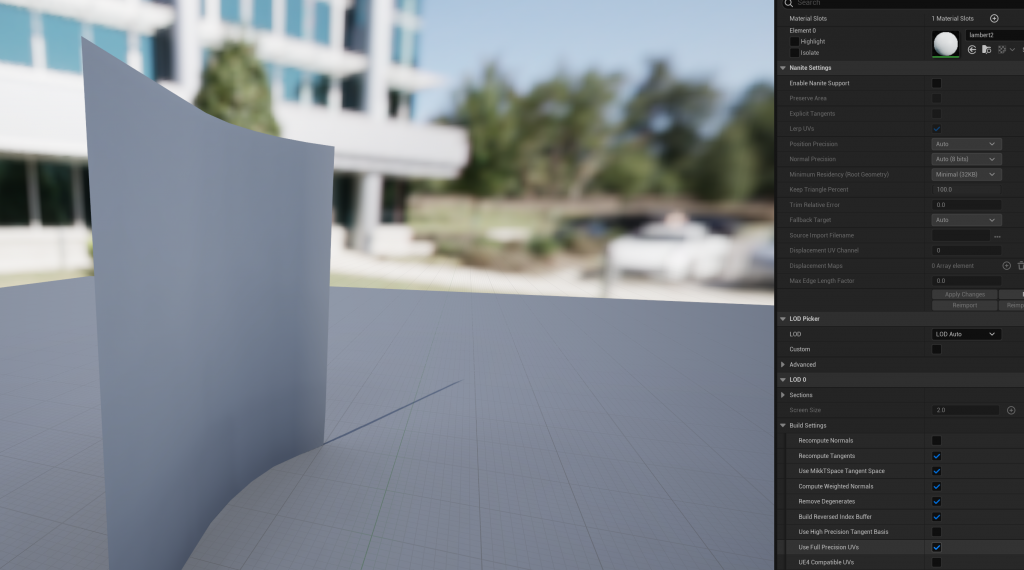Uncheck Remove Degenerates
1024x570 pixels.
tap(936, 501)
